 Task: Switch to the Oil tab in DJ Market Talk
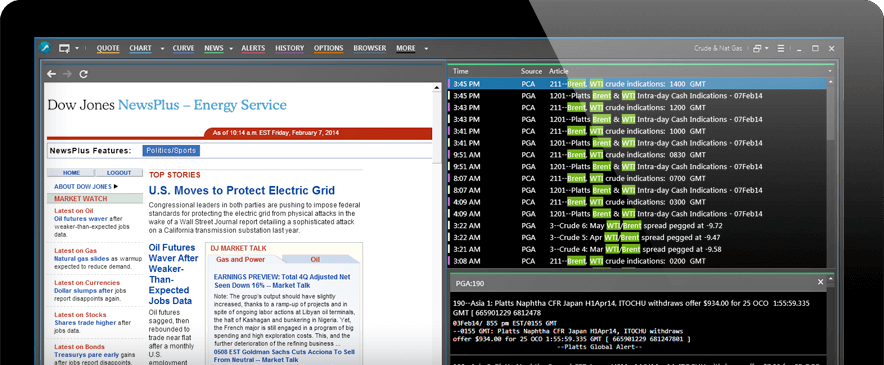pos(315,260)
